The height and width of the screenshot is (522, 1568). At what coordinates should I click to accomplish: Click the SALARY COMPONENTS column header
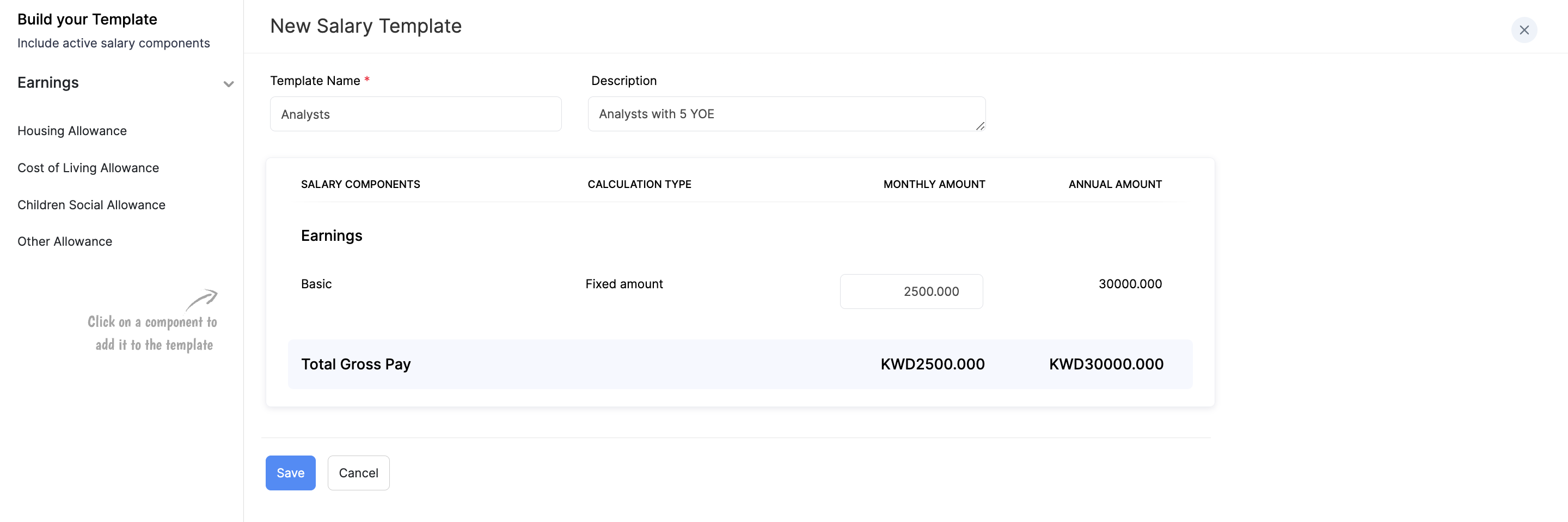point(360,184)
